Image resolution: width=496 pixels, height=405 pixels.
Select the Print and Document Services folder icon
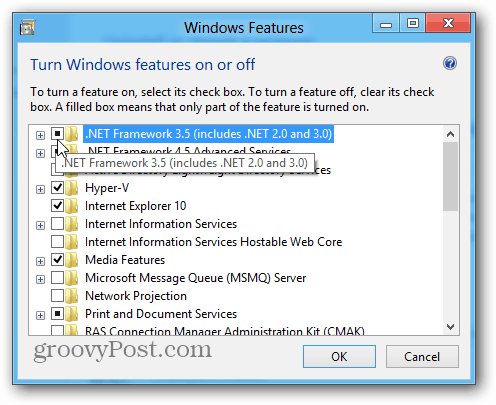72,314
